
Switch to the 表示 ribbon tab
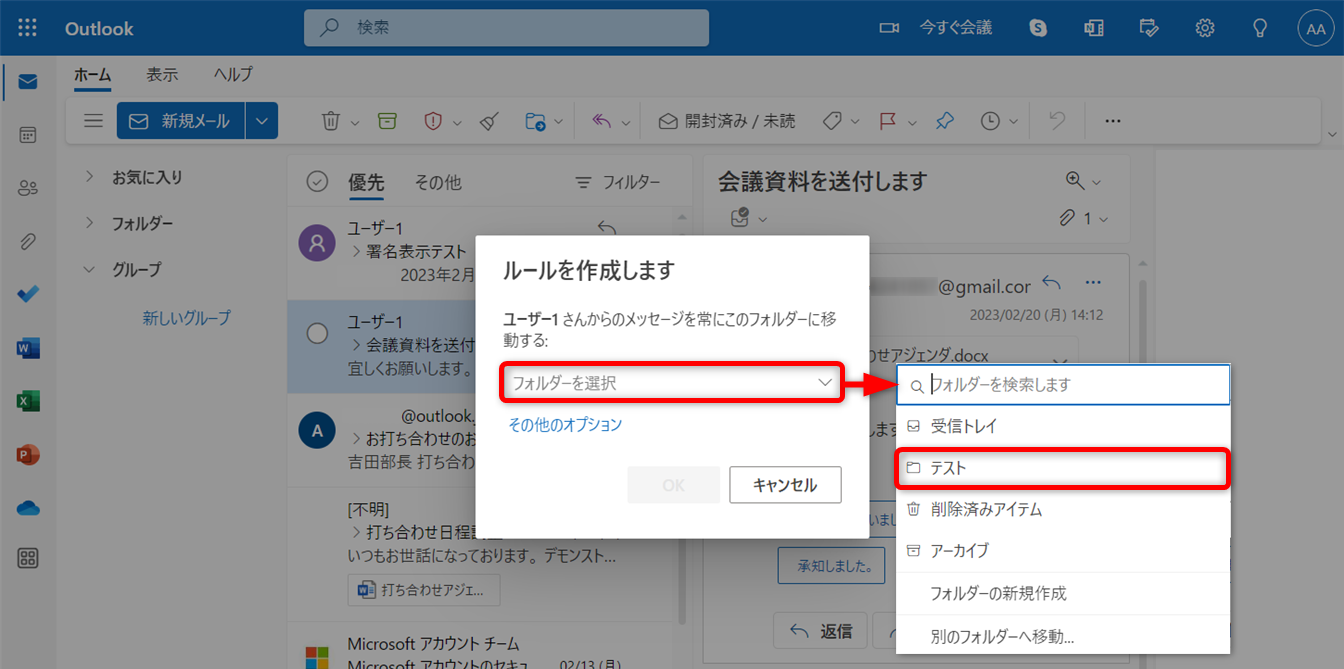point(162,75)
